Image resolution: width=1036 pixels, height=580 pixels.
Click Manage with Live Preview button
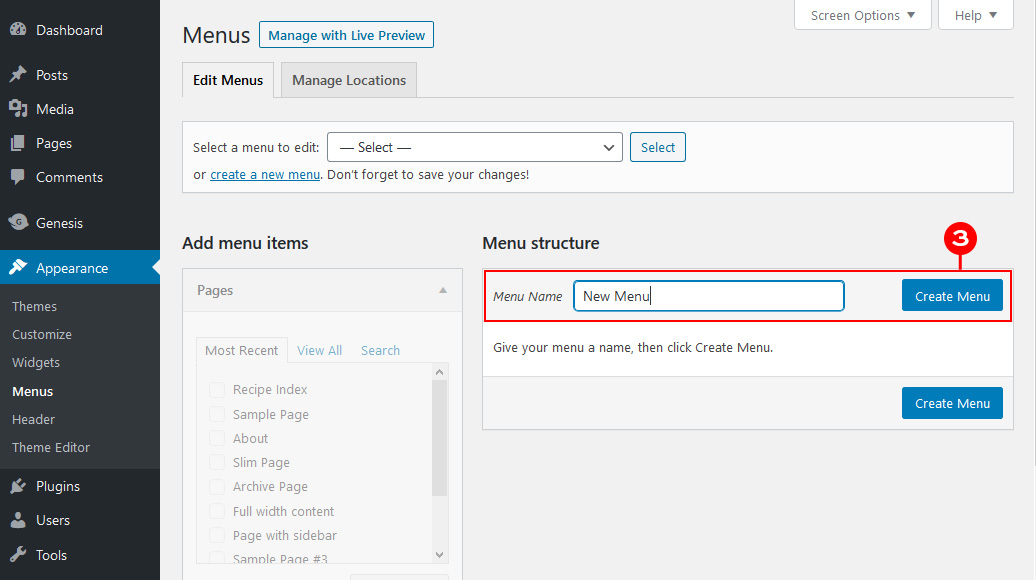coord(346,35)
